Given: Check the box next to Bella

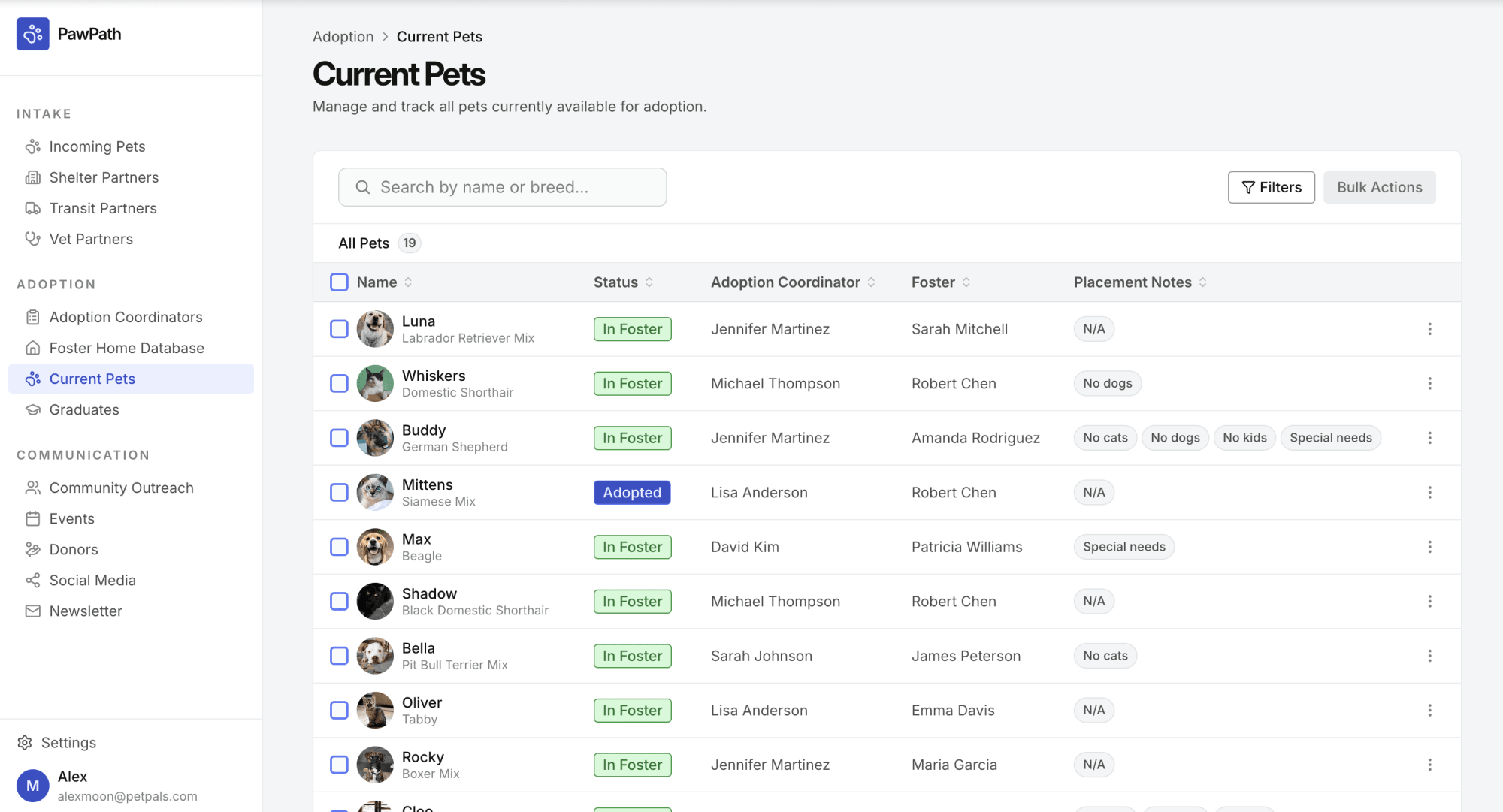Looking at the screenshot, I should click(x=339, y=656).
